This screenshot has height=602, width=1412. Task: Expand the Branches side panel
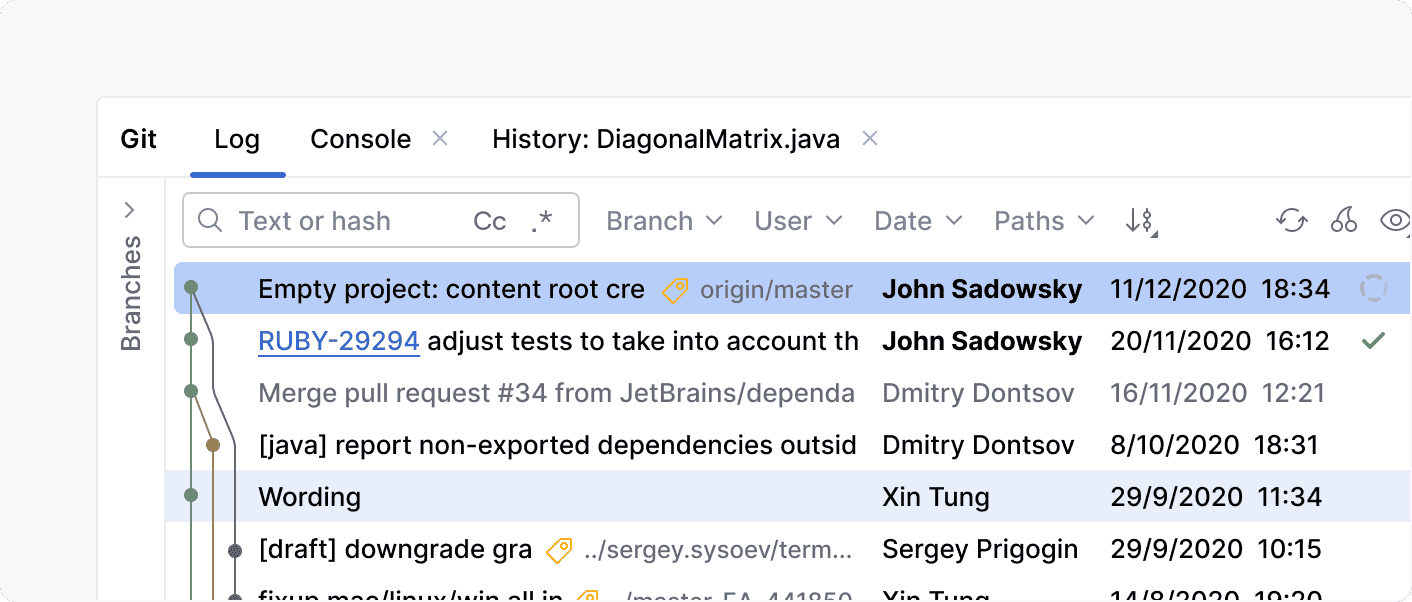[x=130, y=210]
